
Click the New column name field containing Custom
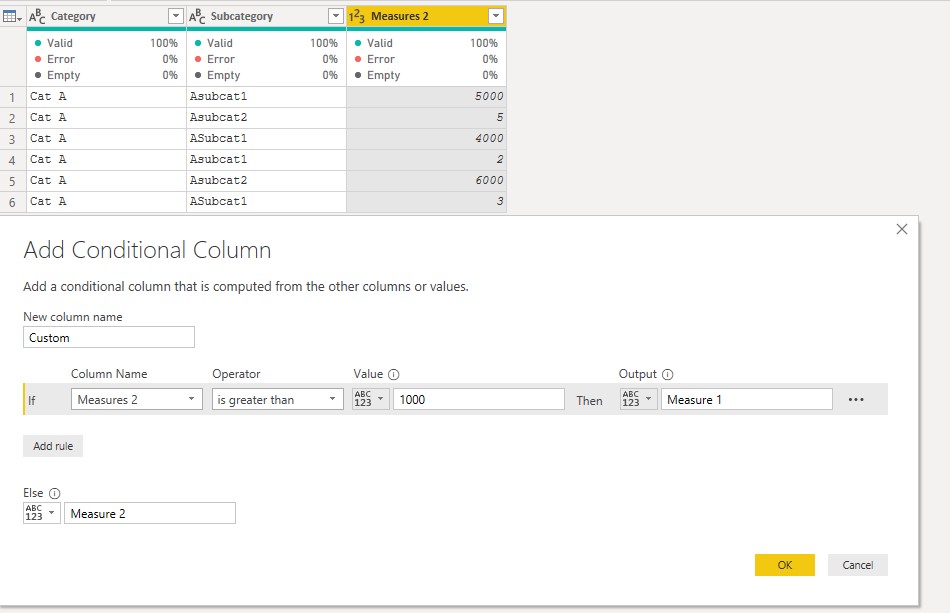point(109,337)
